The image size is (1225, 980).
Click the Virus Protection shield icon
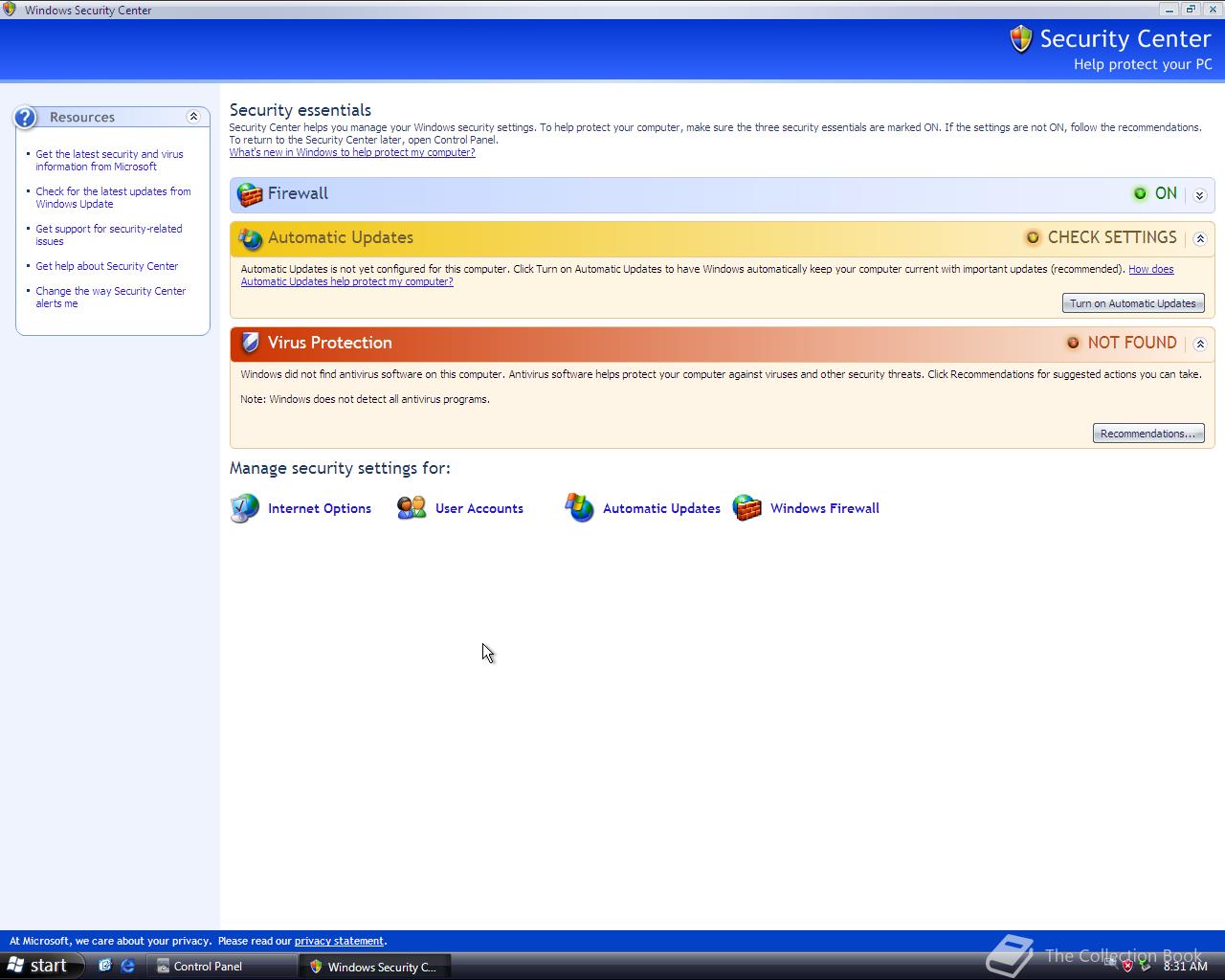coord(250,343)
